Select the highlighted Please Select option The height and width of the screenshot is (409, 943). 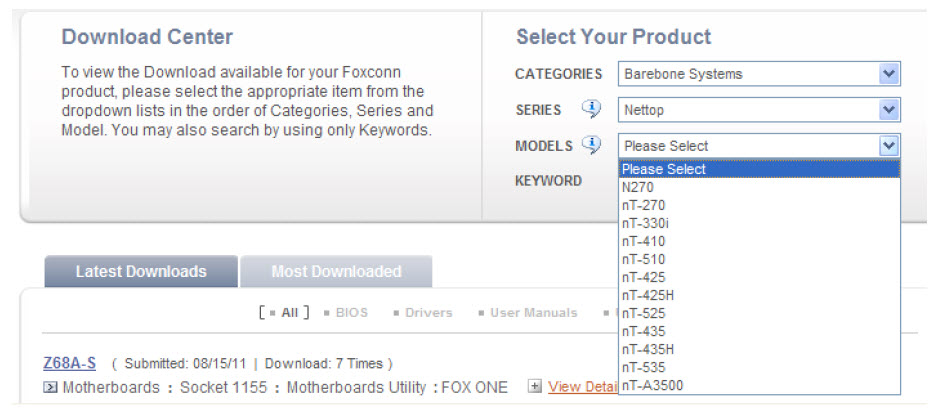(x=759, y=169)
